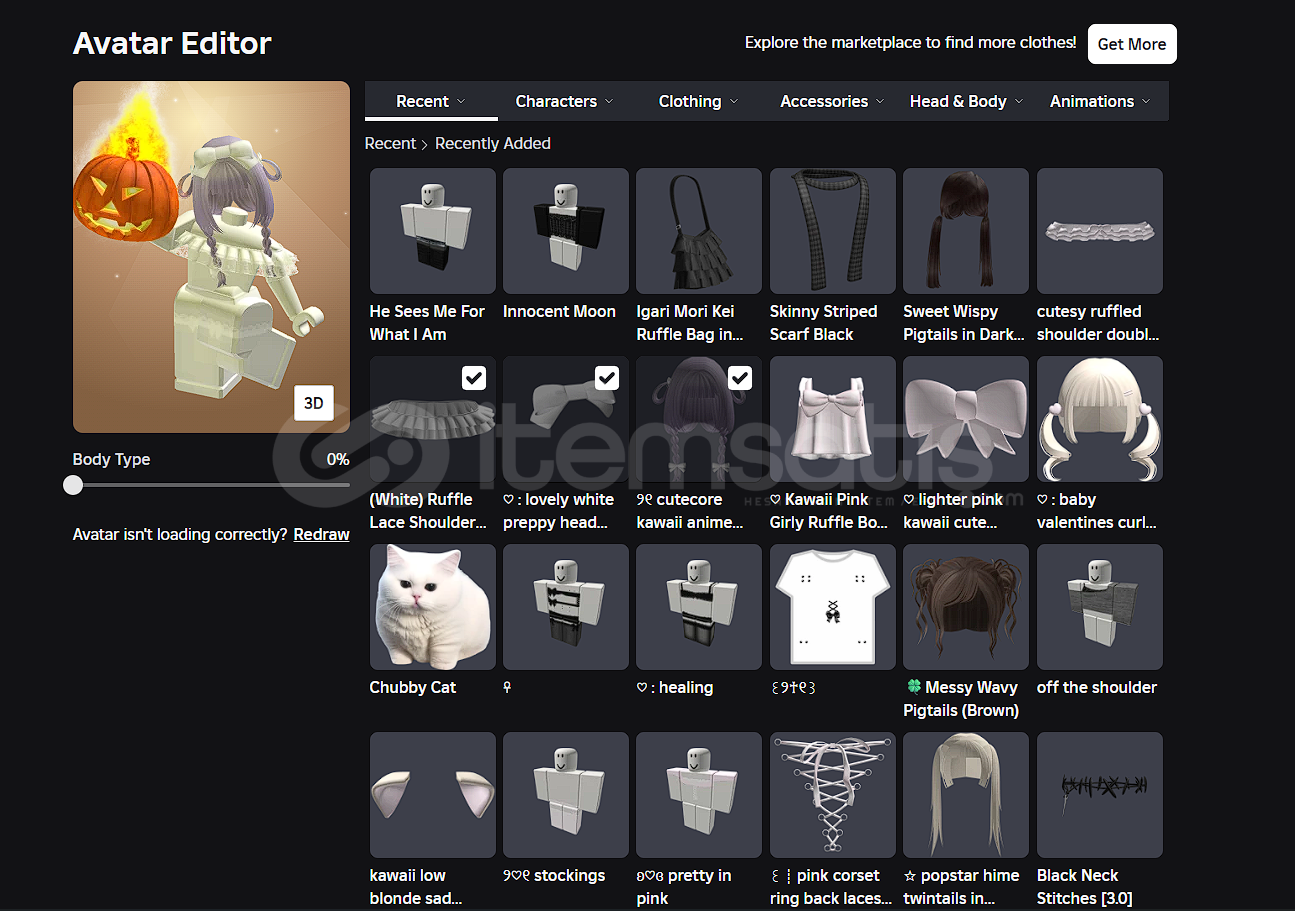
Task: Open the Accessories dropdown
Action: tap(832, 101)
